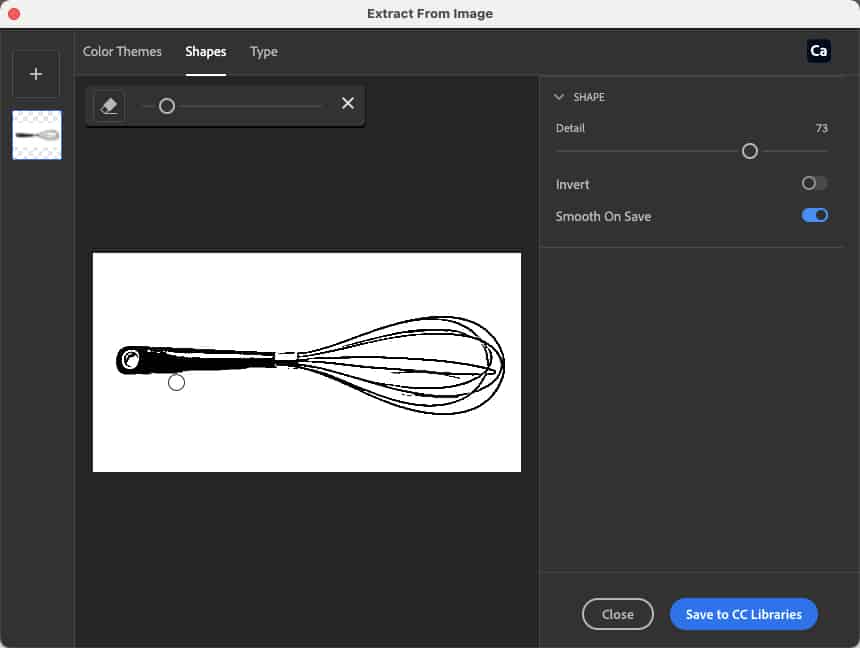Screen dimensions: 860x648
Task: Open the Type tab
Action: 264,52
